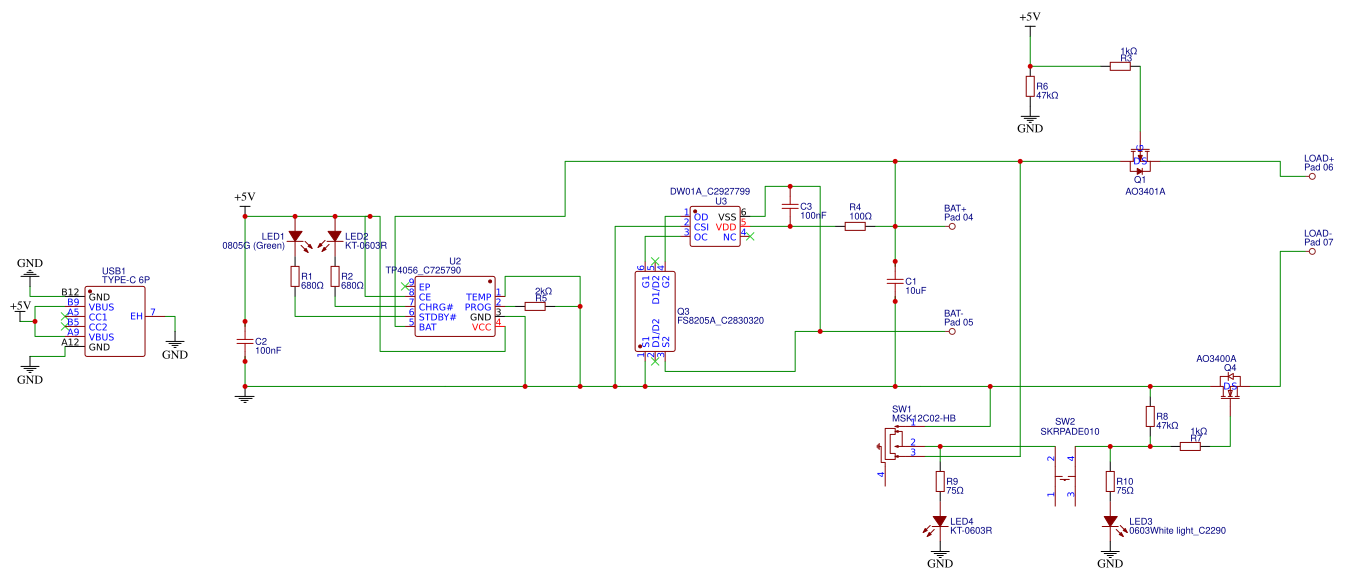Select capacitor C2 100nF
Screen dimensions: 1345x580
pyautogui.click(x=244, y=340)
